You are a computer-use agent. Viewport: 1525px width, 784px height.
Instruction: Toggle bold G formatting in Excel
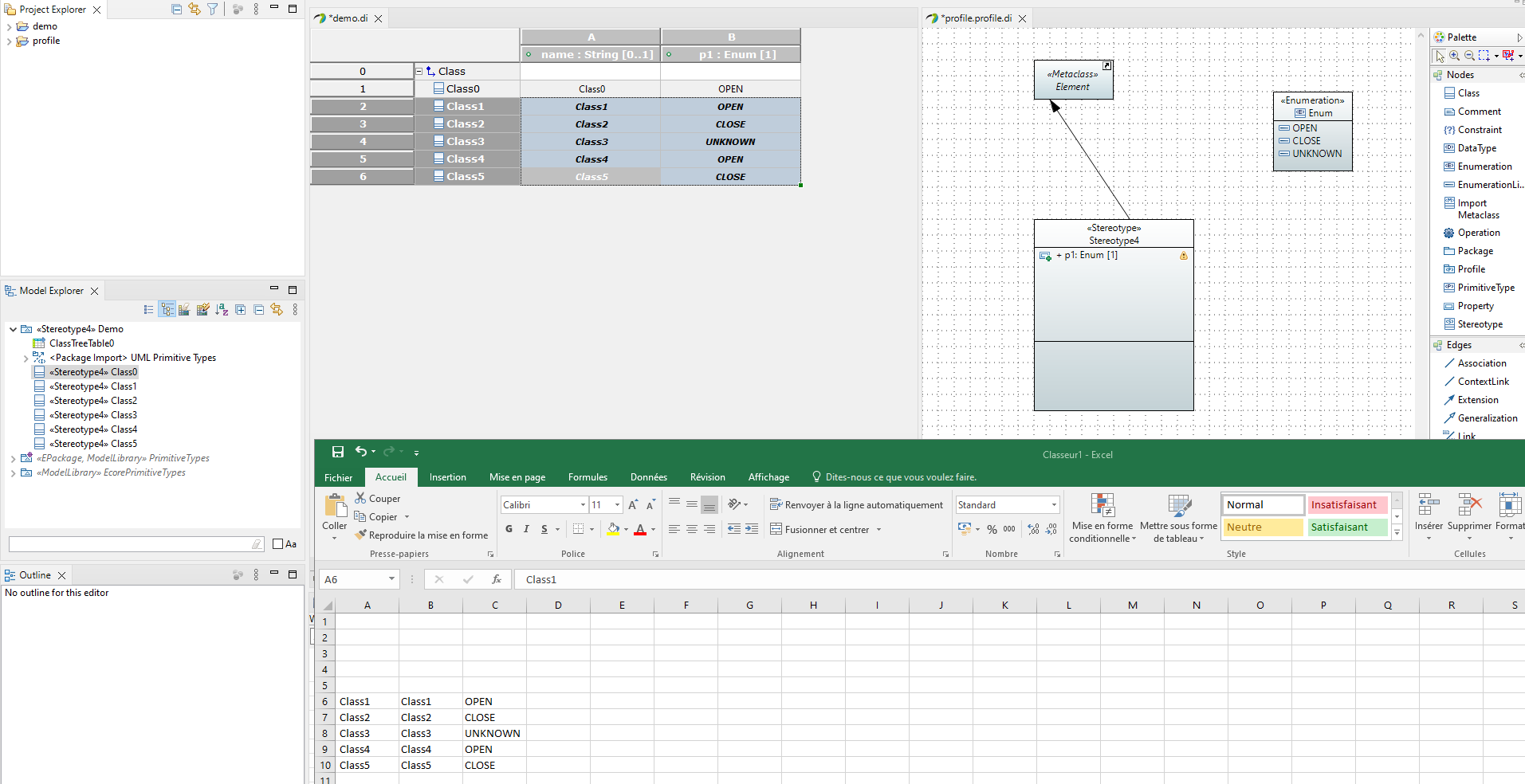tap(509, 529)
